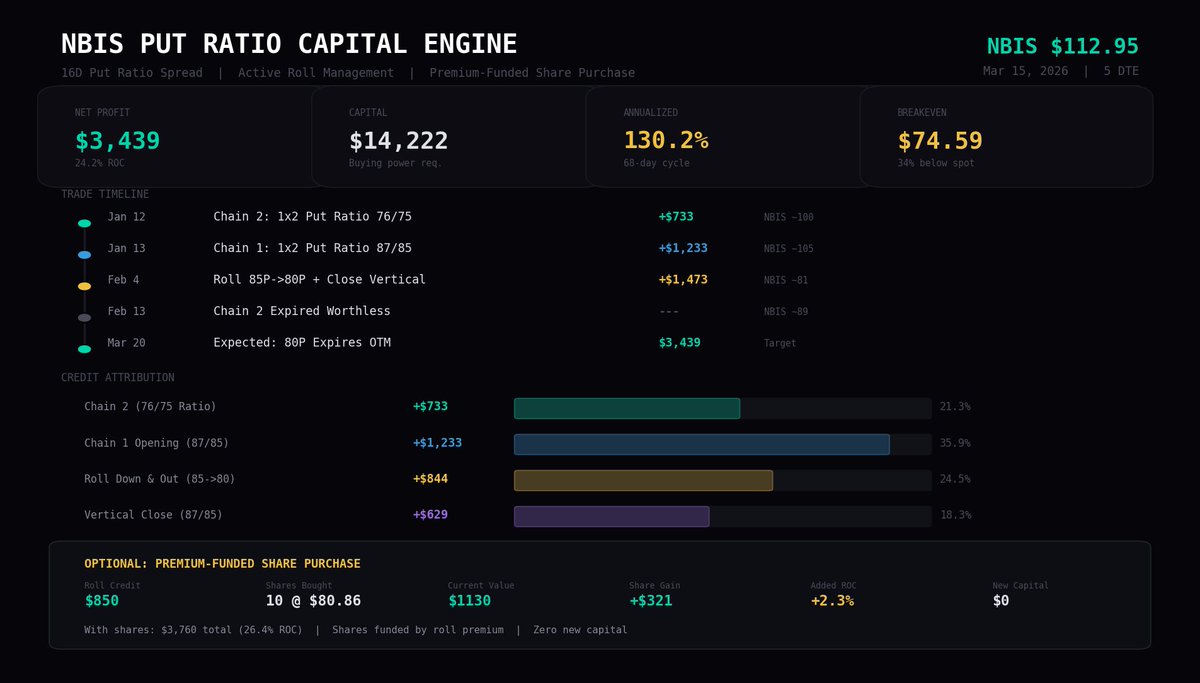Click the NBIS ~81 note
Image resolution: width=1200 pixels, height=683 pixels.
tap(785, 280)
